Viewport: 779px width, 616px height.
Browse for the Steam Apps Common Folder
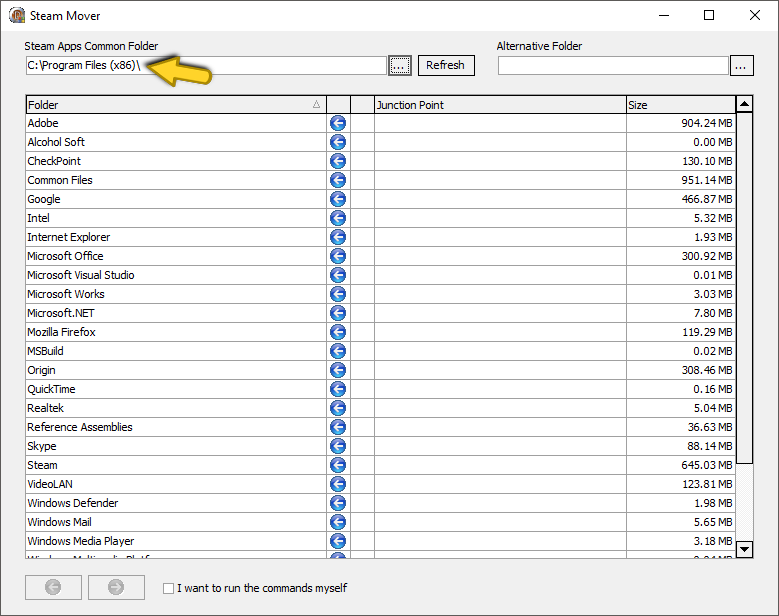coord(400,65)
